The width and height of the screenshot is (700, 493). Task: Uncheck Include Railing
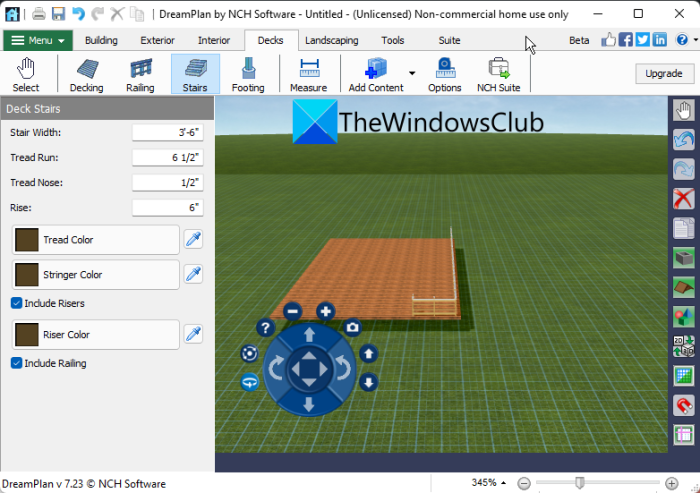click(17, 363)
